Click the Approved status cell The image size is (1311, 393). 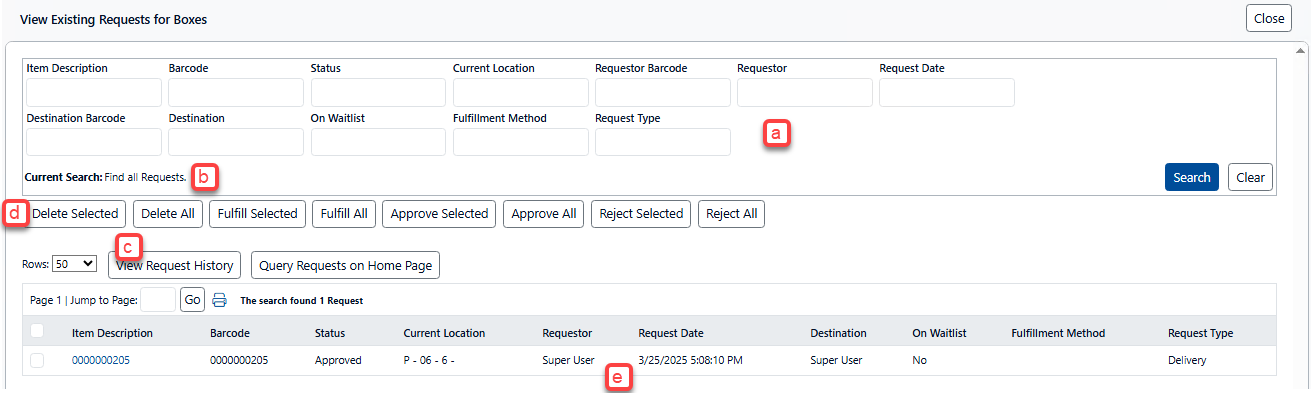(338, 360)
